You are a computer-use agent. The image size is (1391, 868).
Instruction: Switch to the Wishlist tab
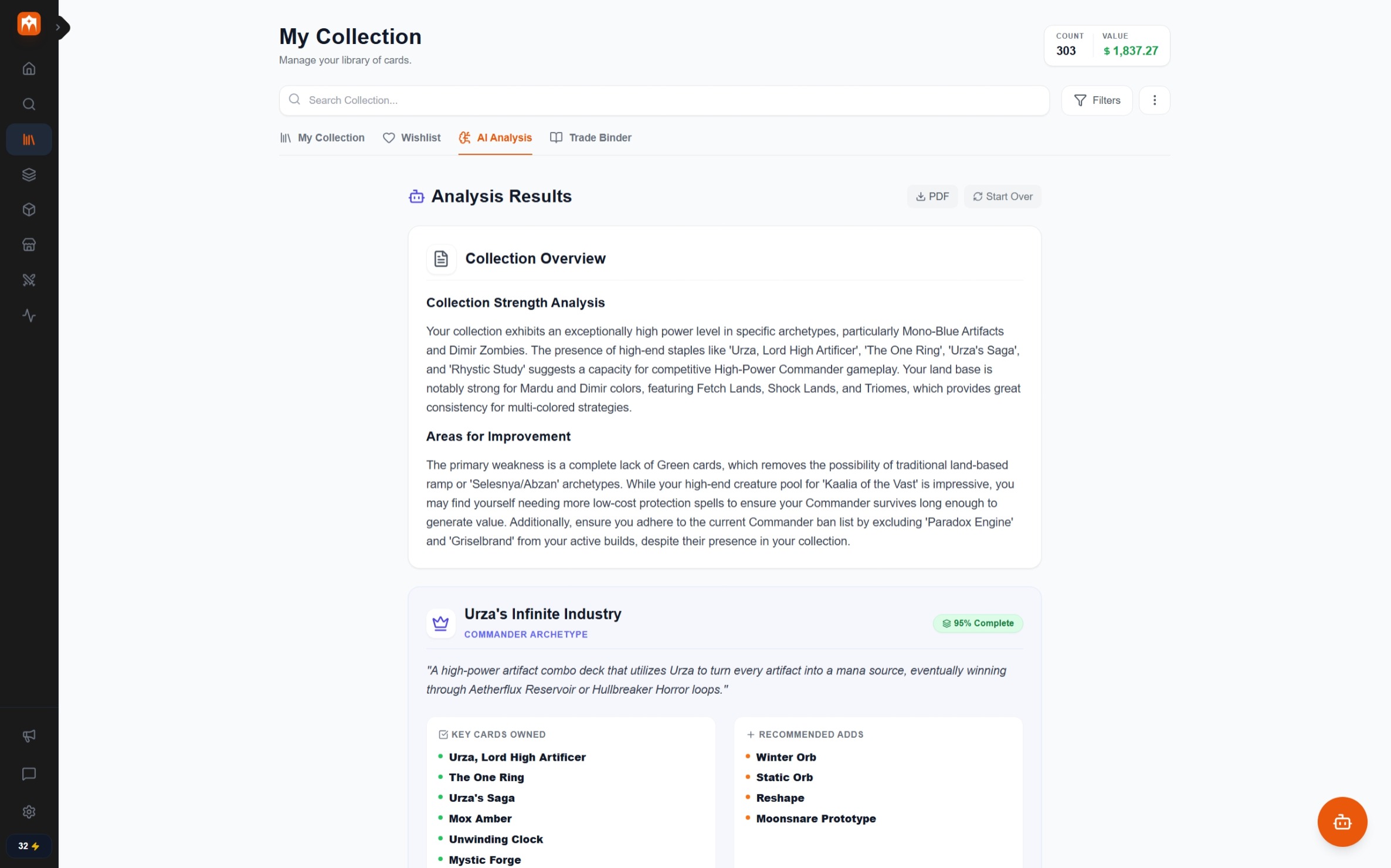412,138
